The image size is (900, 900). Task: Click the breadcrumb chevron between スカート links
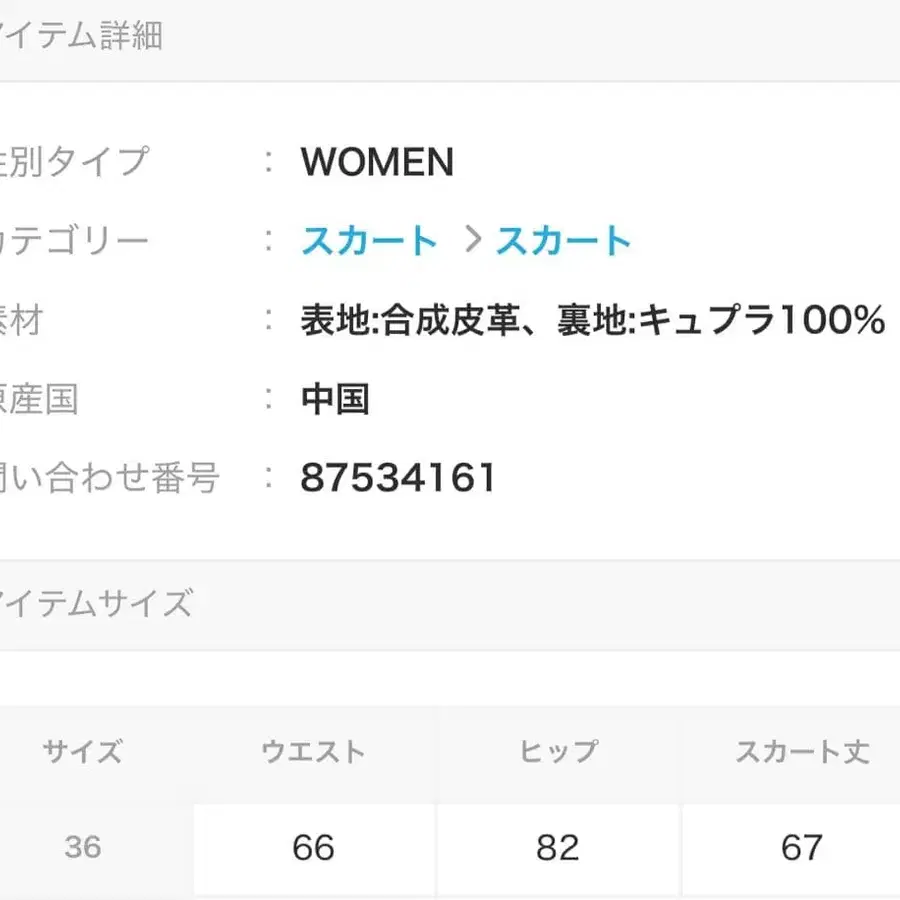(x=471, y=240)
